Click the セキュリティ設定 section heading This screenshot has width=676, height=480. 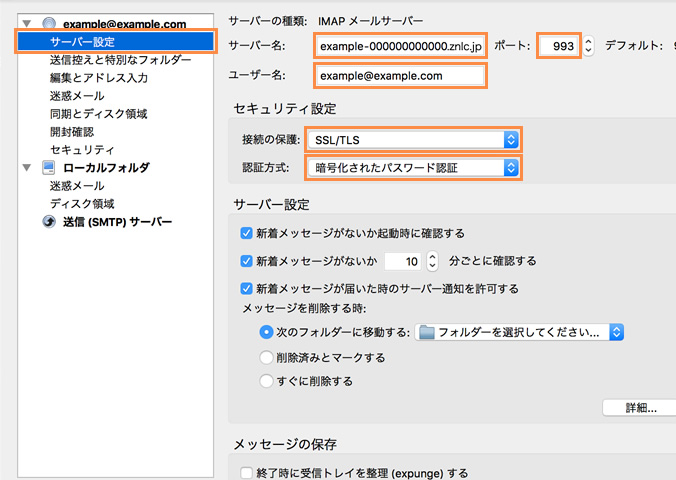click(285, 108)
